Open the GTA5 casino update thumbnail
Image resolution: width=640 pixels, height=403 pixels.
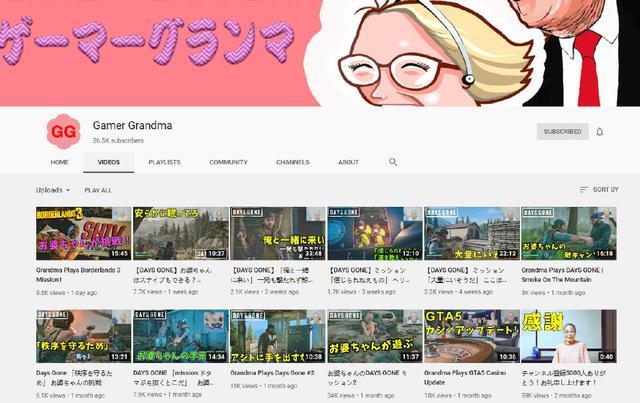[471, 336]
